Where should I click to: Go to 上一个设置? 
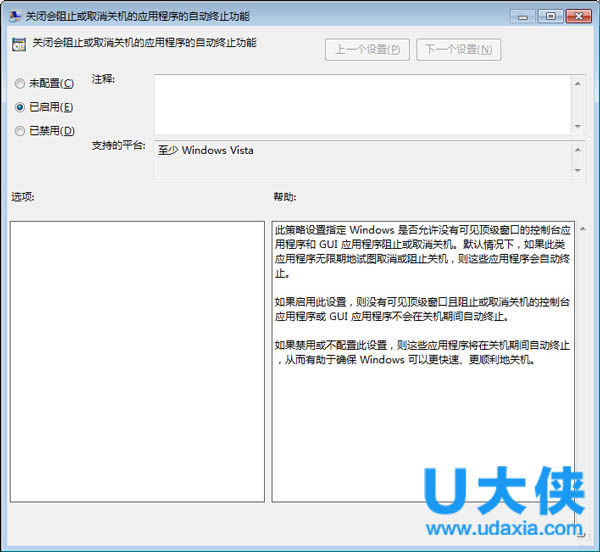pos(367,49)
